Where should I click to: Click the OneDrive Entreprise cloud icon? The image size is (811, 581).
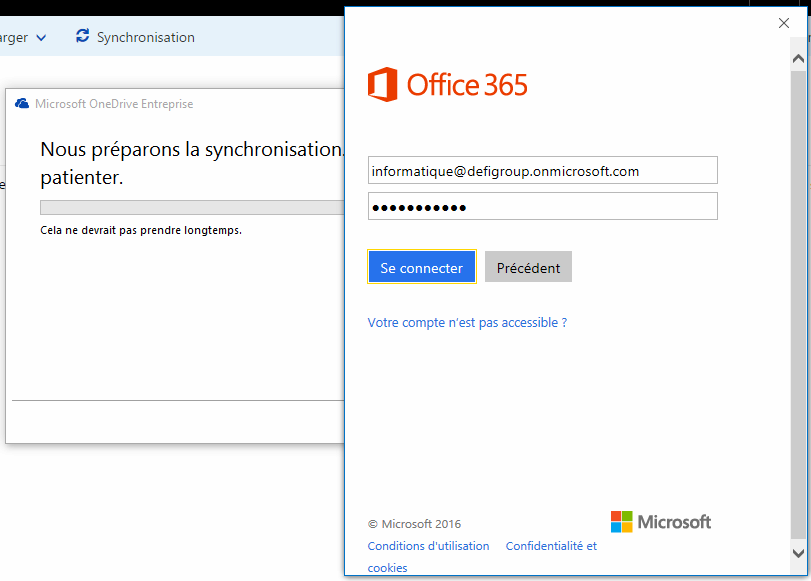[22, 103]
